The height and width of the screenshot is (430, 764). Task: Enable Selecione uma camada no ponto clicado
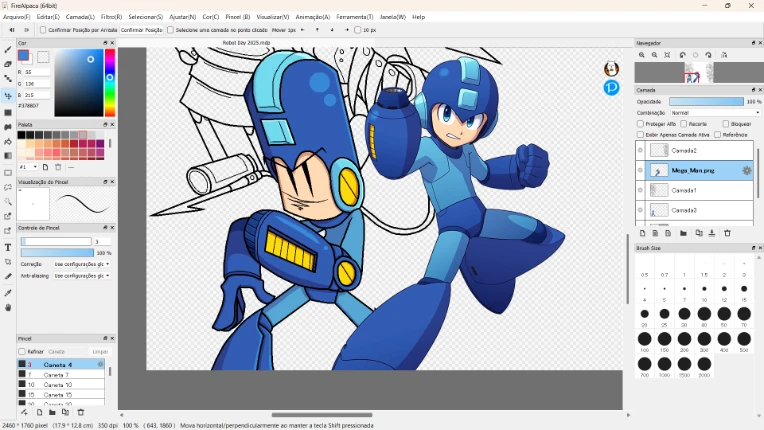tap(170, 30)
